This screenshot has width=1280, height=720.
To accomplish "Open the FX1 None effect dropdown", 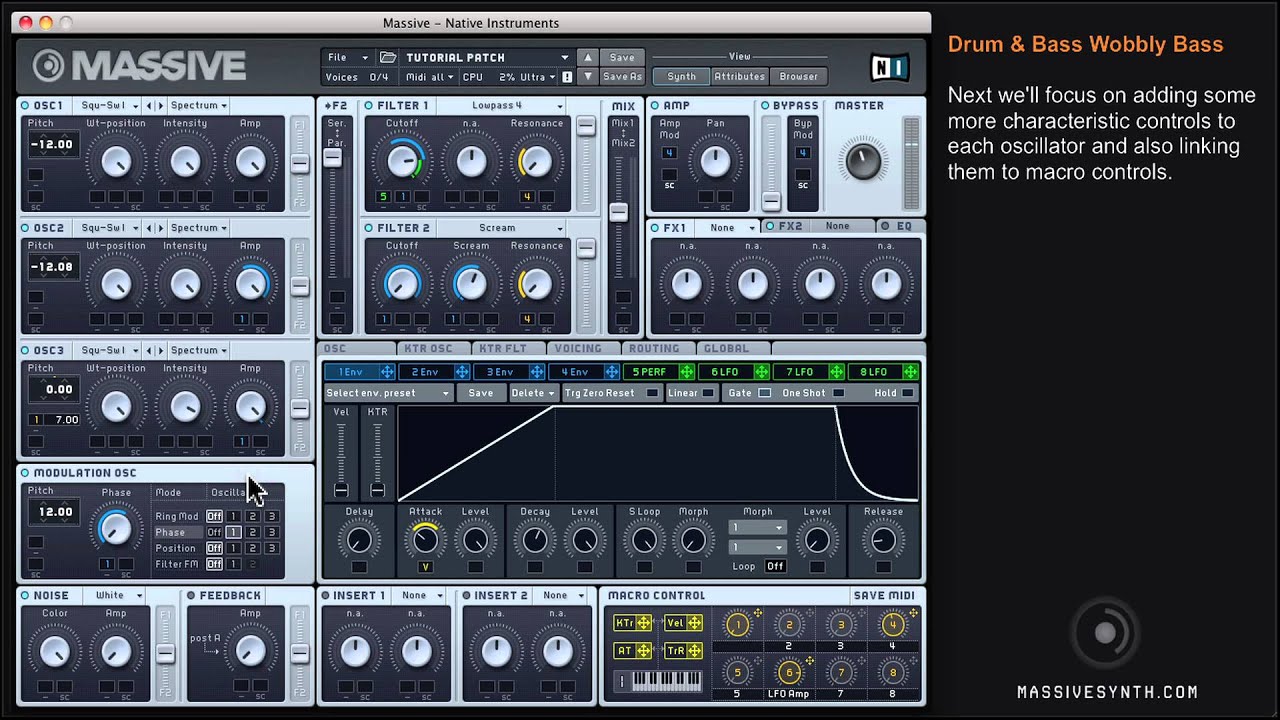I will (x=727, y=228).
